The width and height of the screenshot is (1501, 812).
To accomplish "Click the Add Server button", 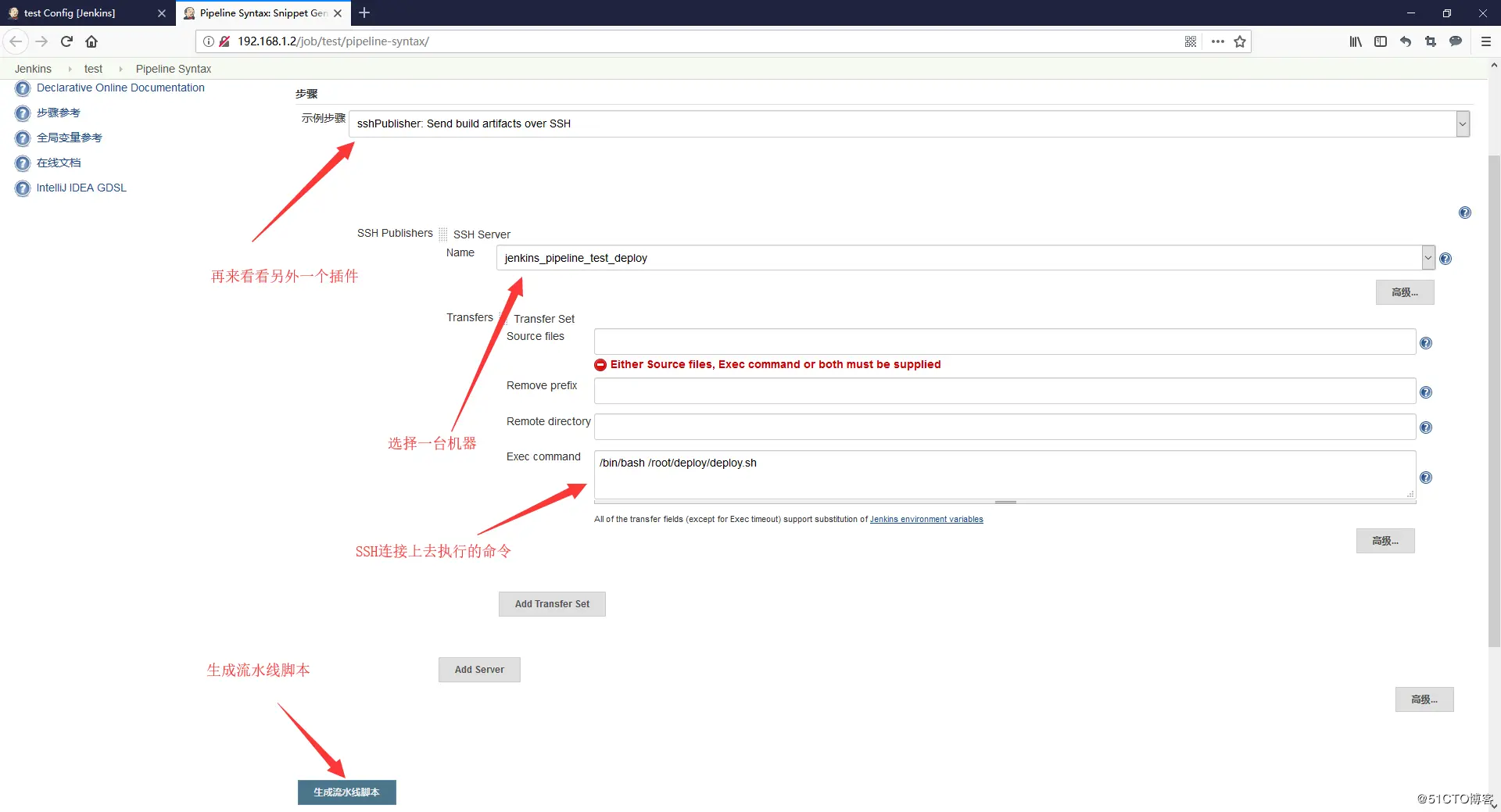I will point(479,670).
